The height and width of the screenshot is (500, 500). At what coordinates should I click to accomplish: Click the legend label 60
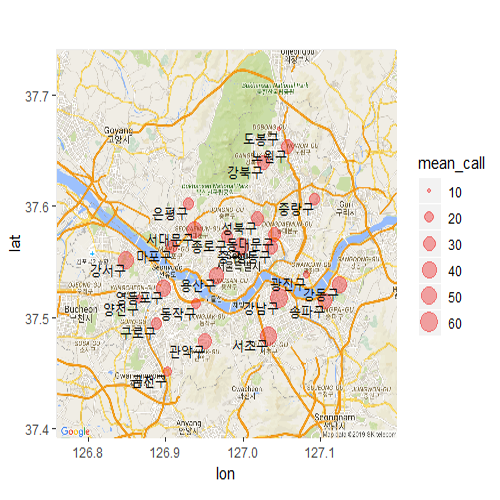click(x=455, y=324)
